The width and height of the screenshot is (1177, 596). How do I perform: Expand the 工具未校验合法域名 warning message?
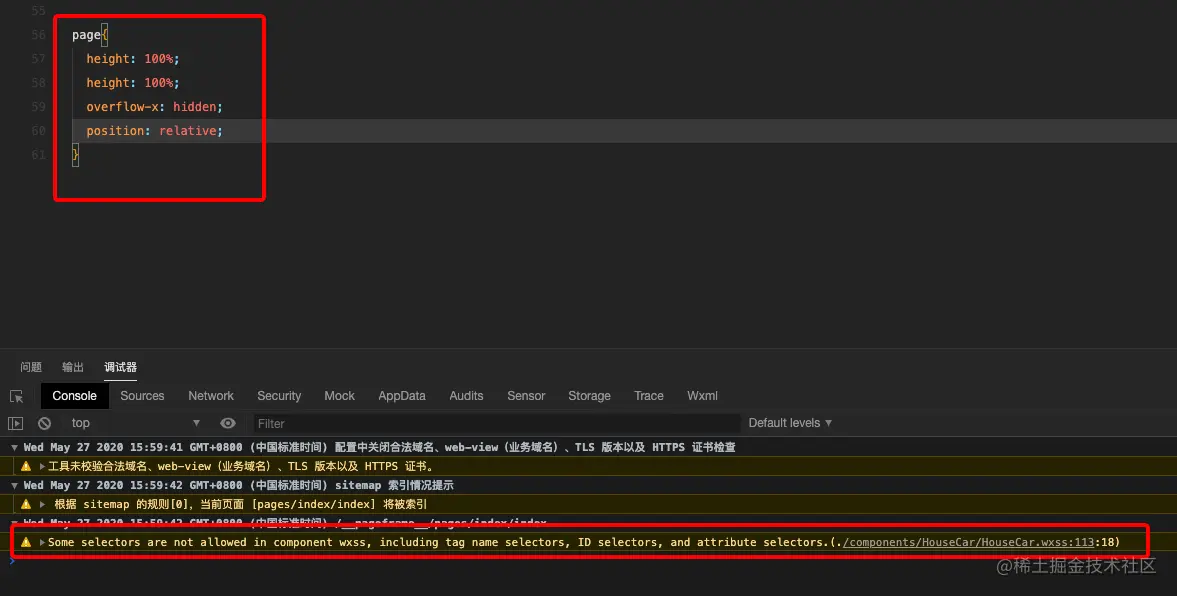[42, 466]
